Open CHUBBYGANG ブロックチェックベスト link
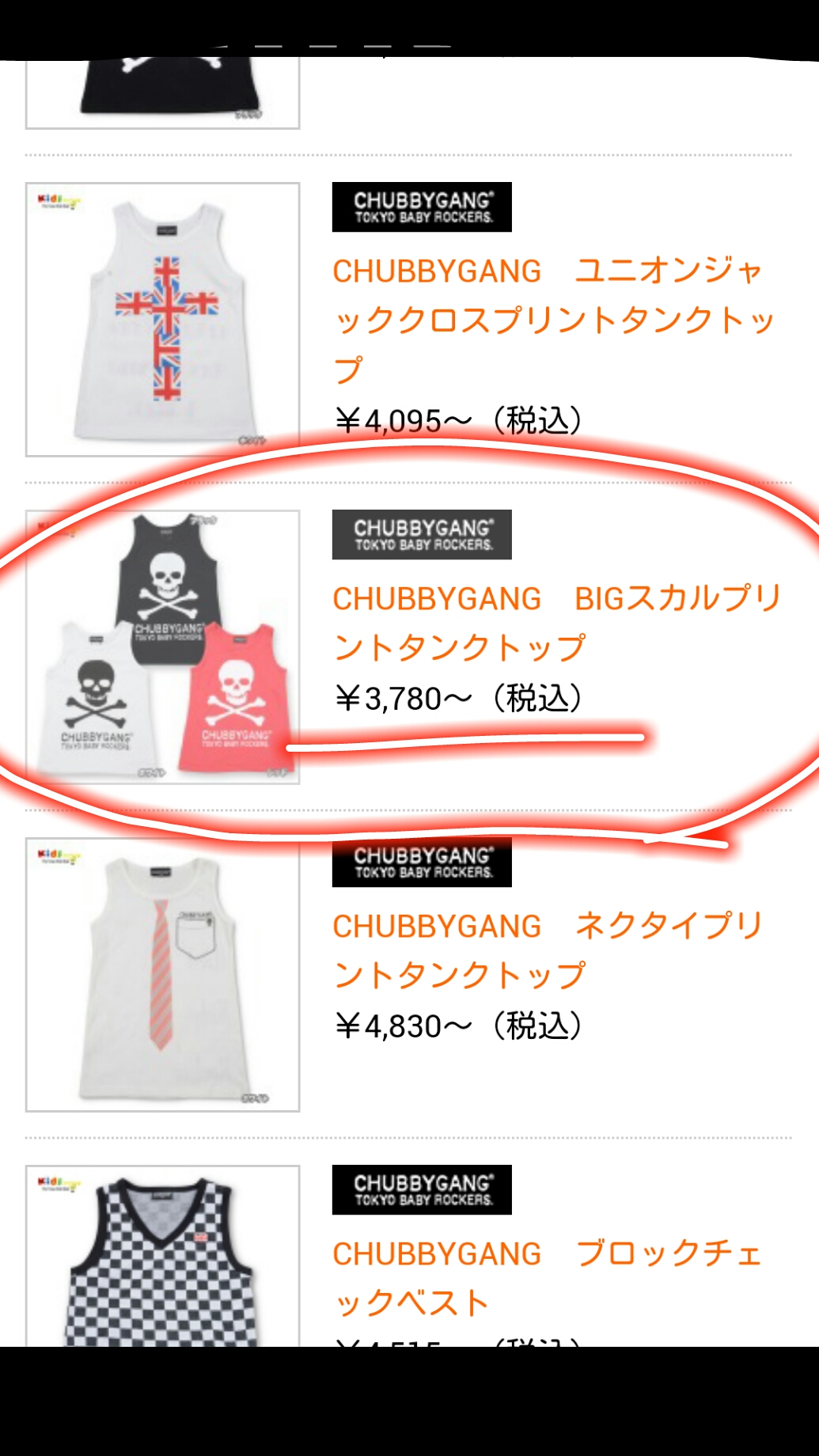The image size is (819, 1456). click(548, 1279)
